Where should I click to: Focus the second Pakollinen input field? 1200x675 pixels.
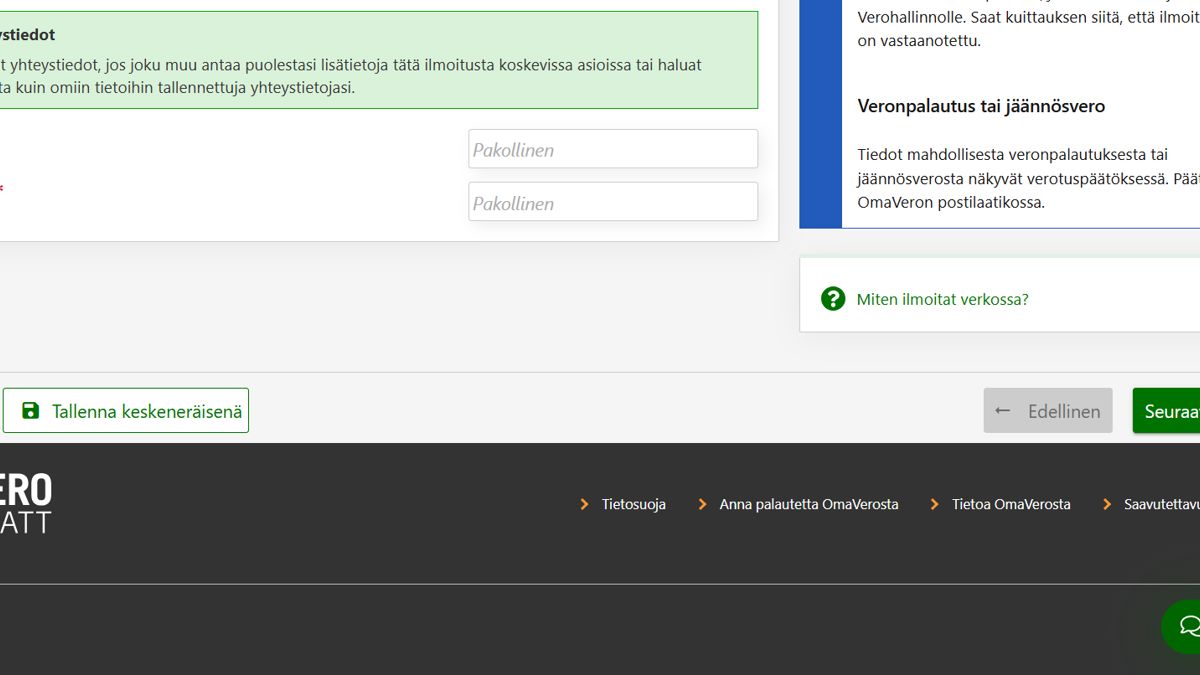click(x=613, y=202)
